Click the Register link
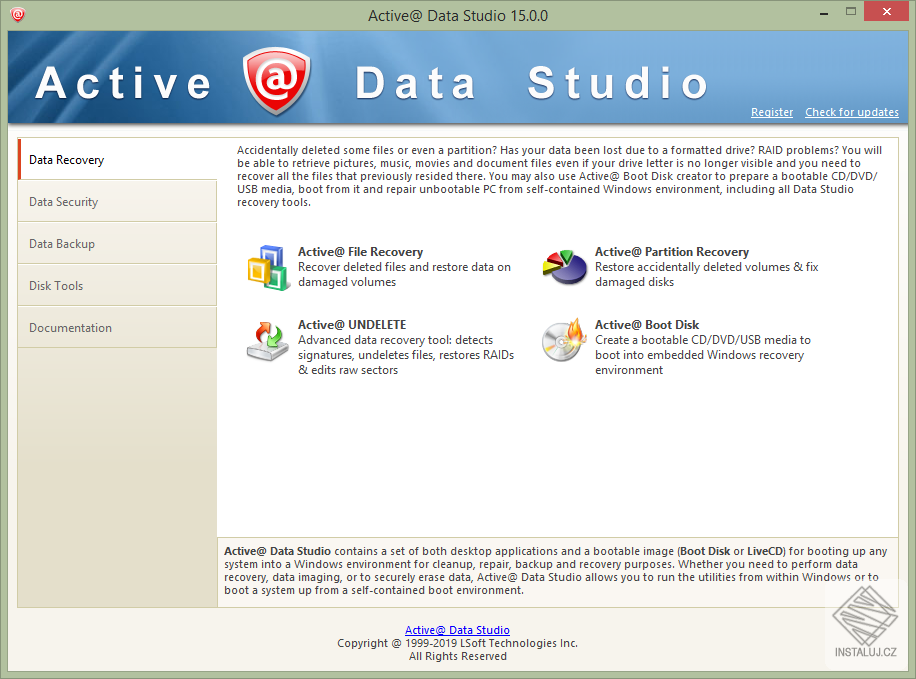This screenshot has height=679, width=916. coord(772,112)
